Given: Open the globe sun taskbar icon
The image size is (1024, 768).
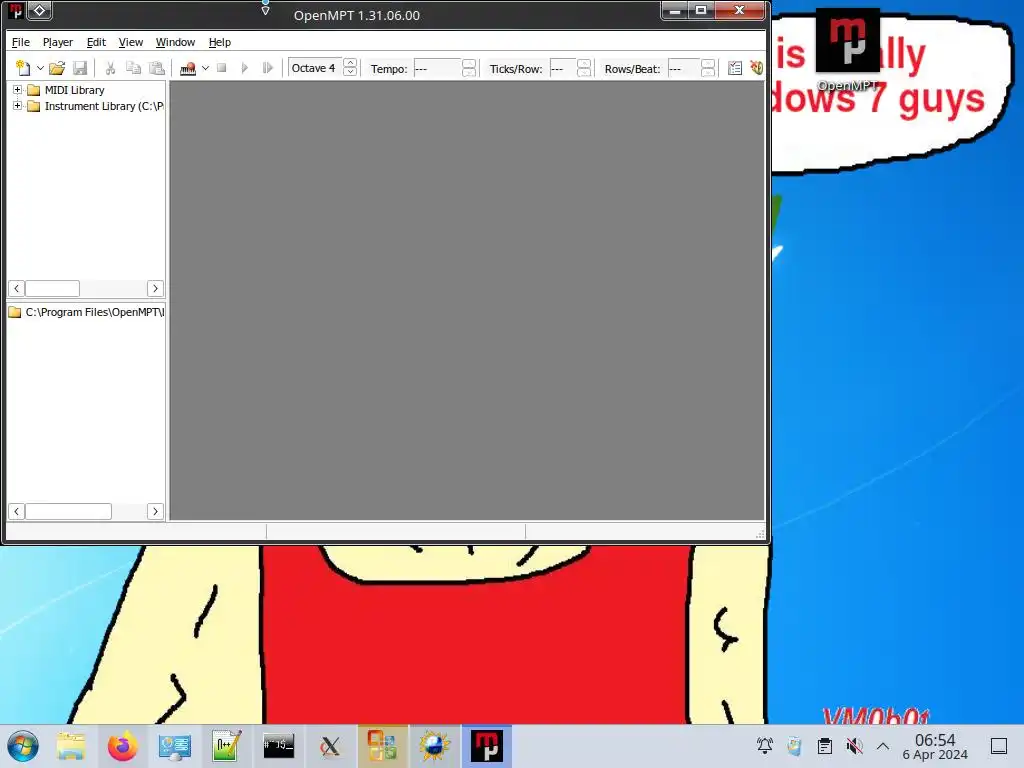Looking at the screenshot, I should pos(434,746).
